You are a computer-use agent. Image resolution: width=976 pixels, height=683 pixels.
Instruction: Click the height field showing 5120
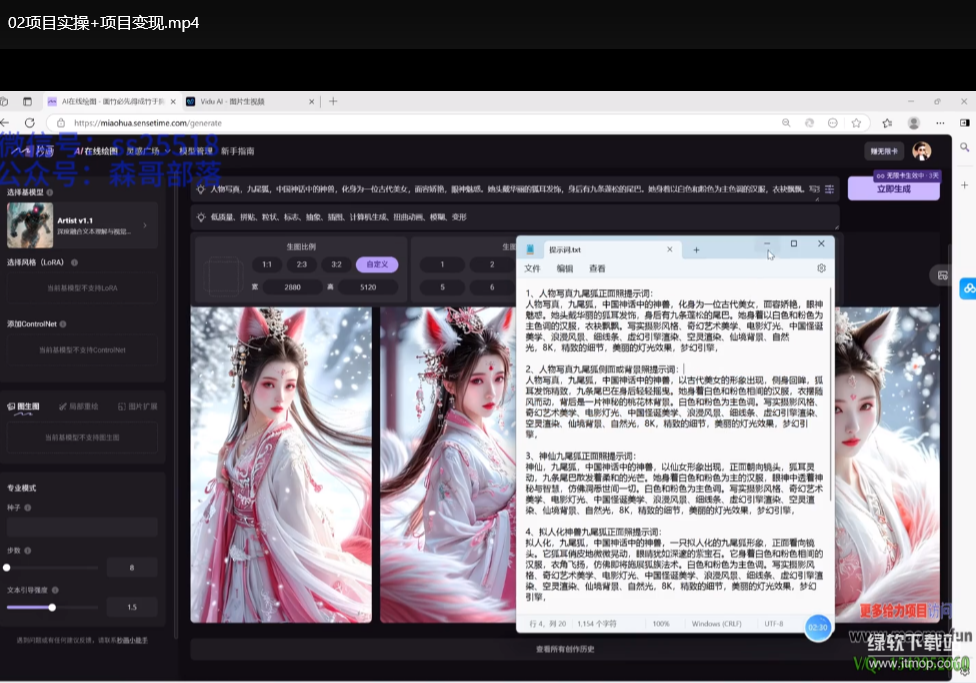[368, 288]
